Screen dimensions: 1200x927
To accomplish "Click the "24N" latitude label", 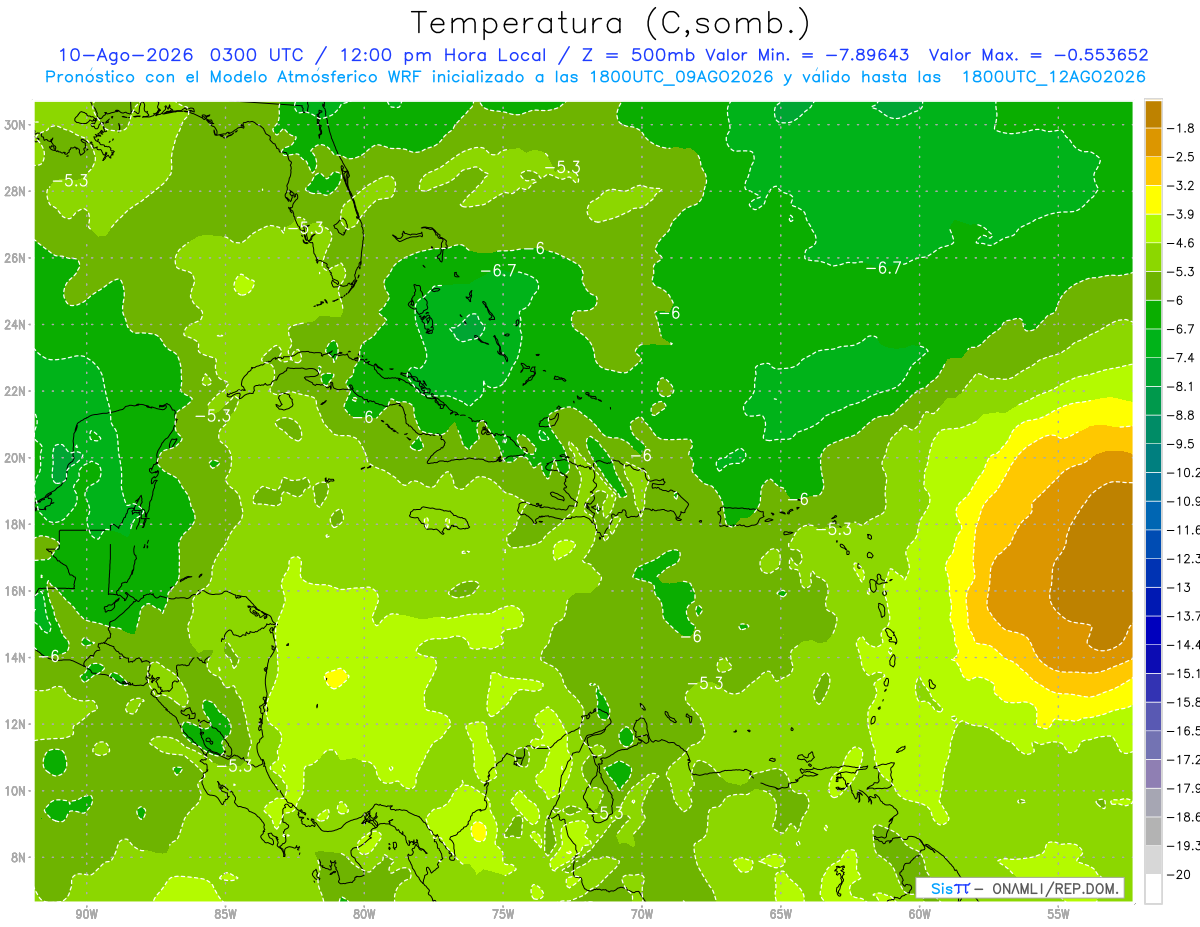I will 17,325.
